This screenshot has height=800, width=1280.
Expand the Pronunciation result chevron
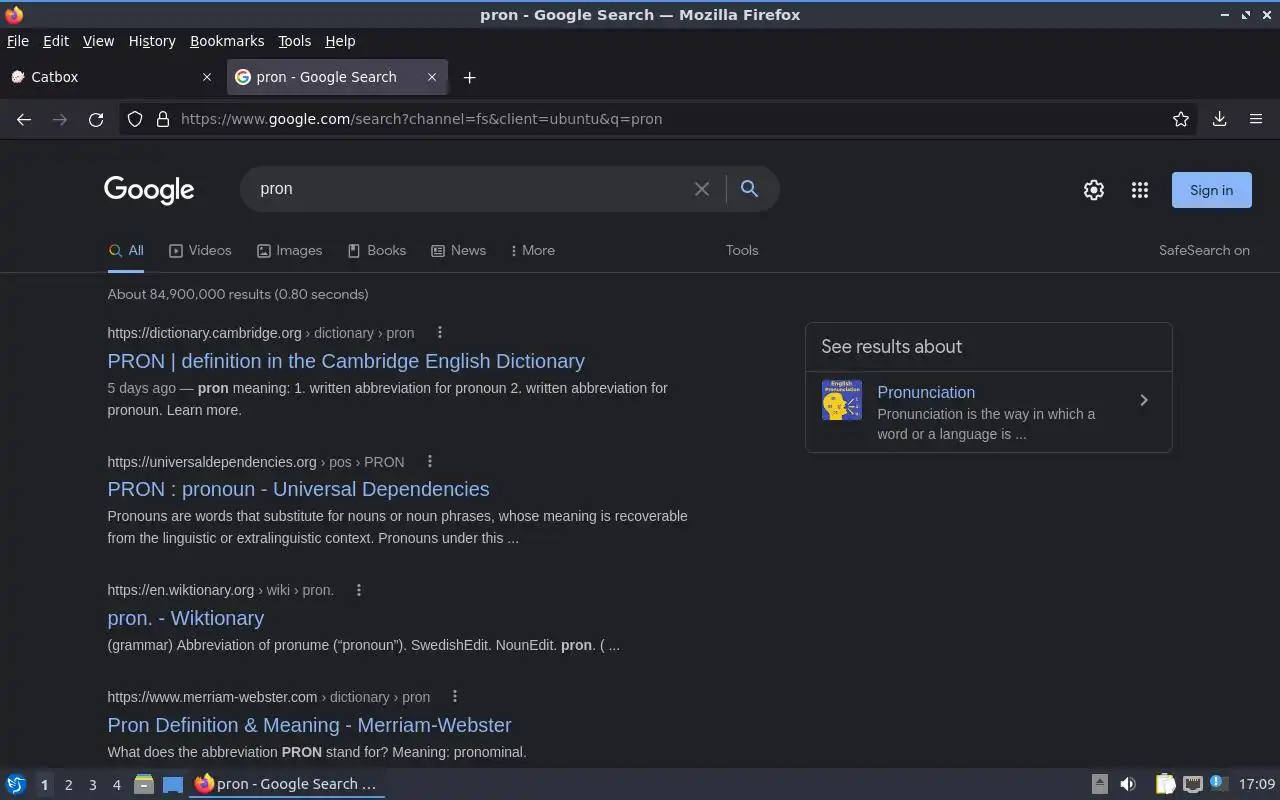[x=1144, y=400]
